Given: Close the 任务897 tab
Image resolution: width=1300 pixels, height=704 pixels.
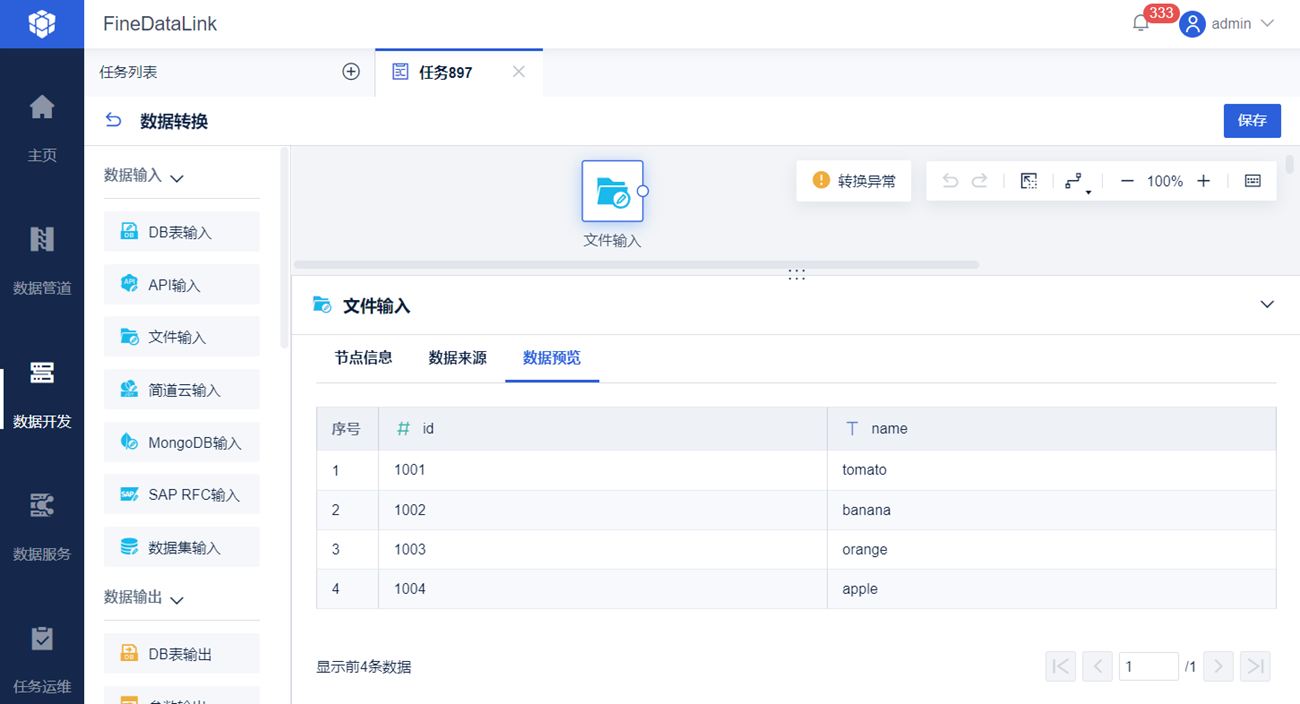Looking at the screenshot, I should coord(518,72).
